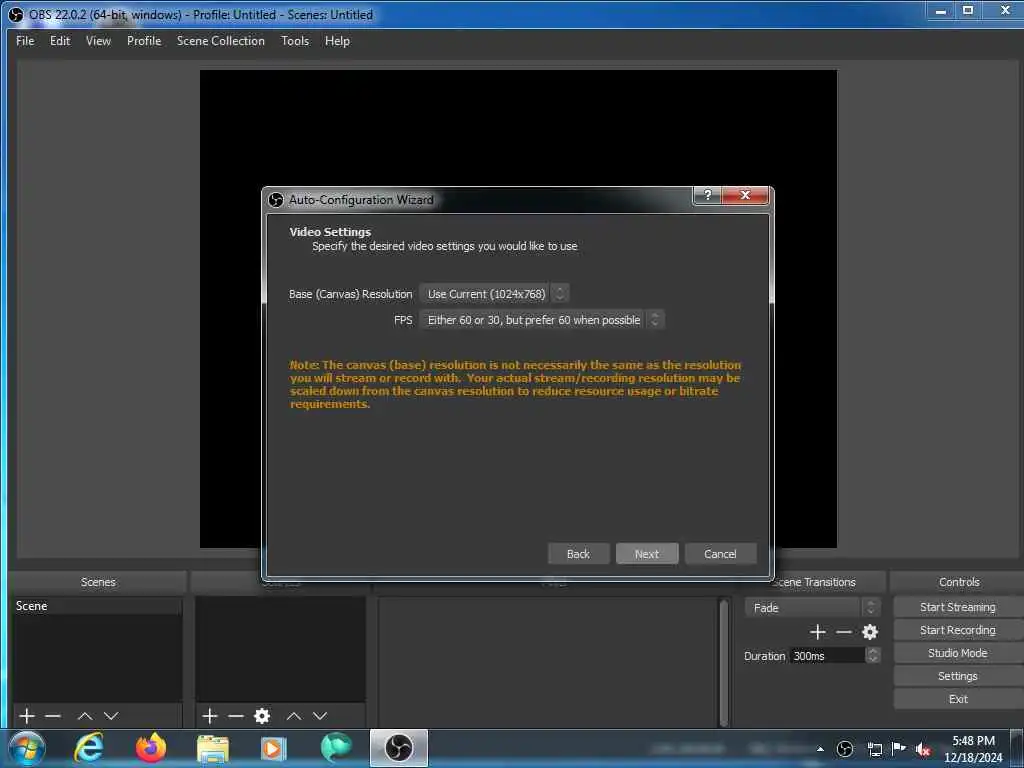Launch Internet Explorer from the taskbar
Image resolution: width=1024 pixels, height=768 pixels.
point(88,748)
